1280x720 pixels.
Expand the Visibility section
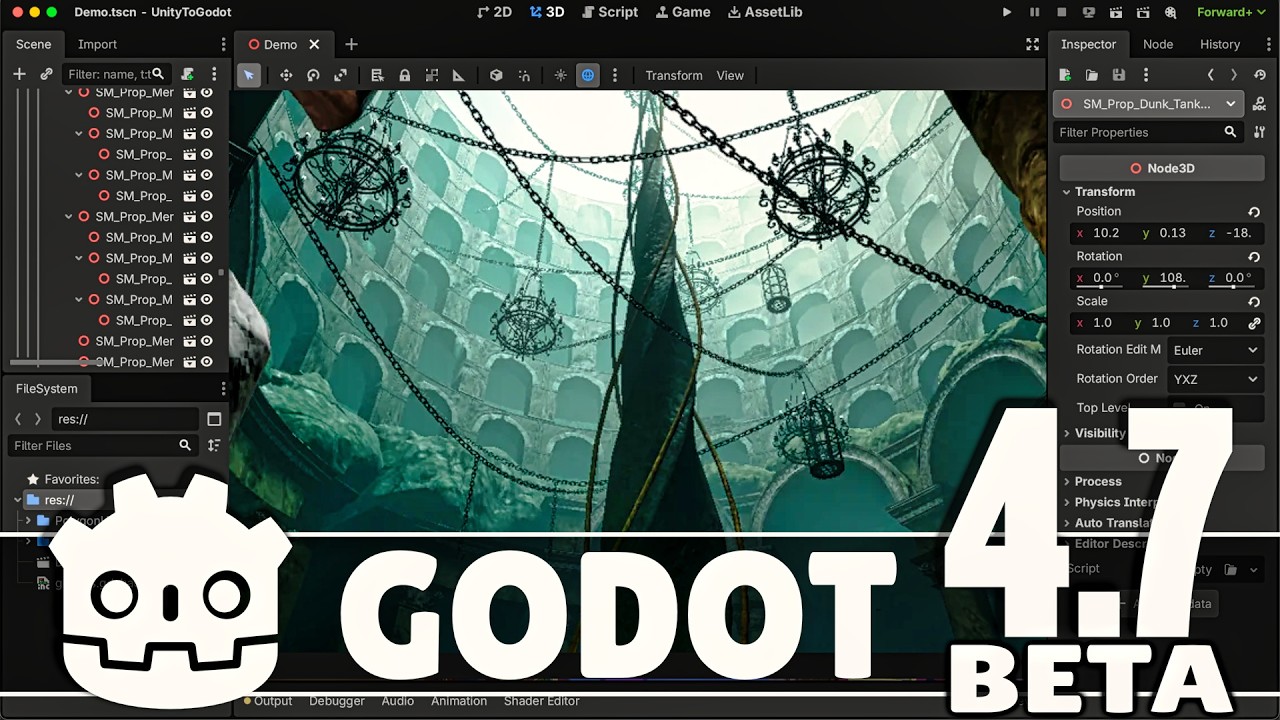pos(1093,433)
